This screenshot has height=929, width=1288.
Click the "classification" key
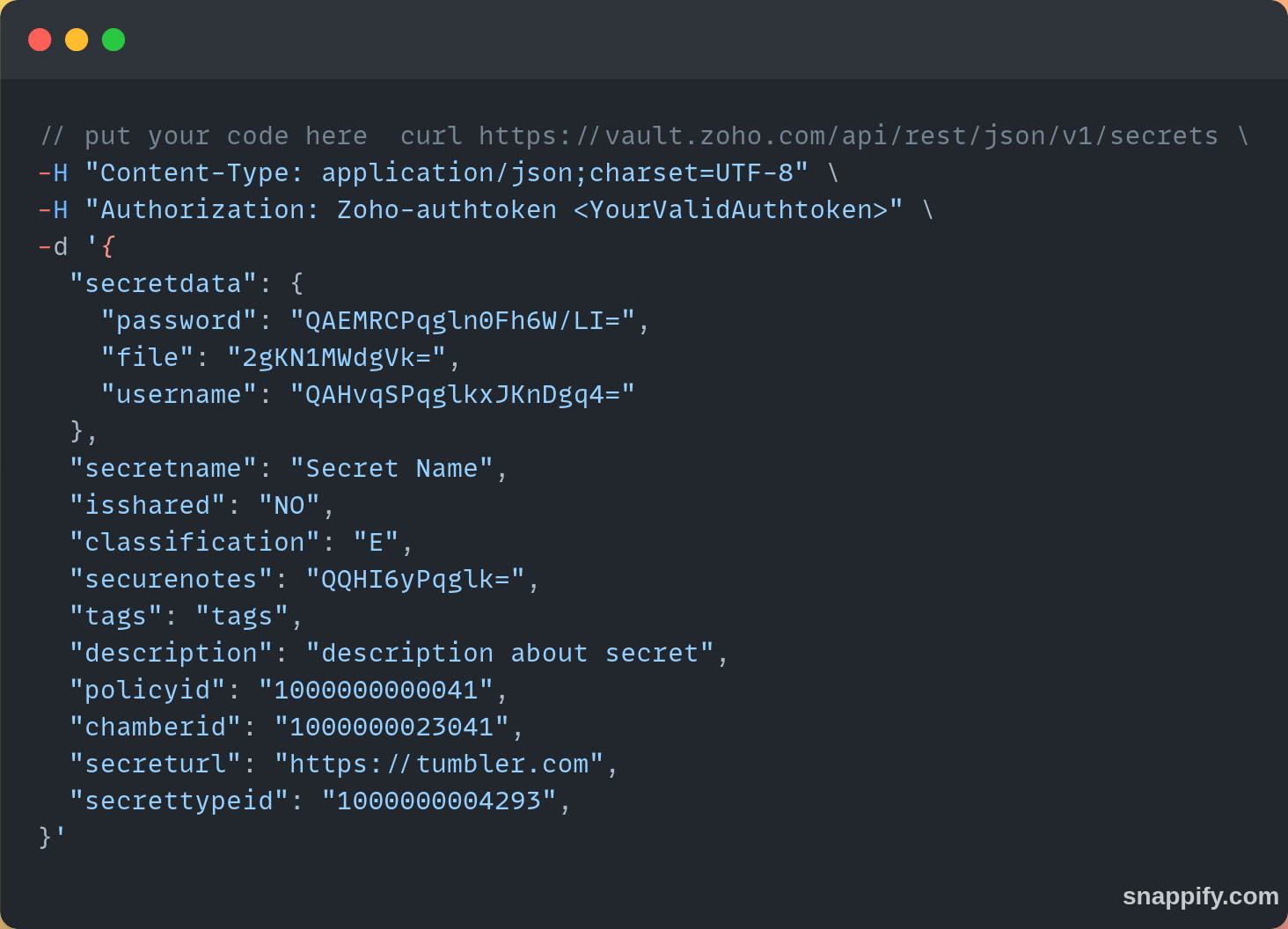(x=194, y=542)
